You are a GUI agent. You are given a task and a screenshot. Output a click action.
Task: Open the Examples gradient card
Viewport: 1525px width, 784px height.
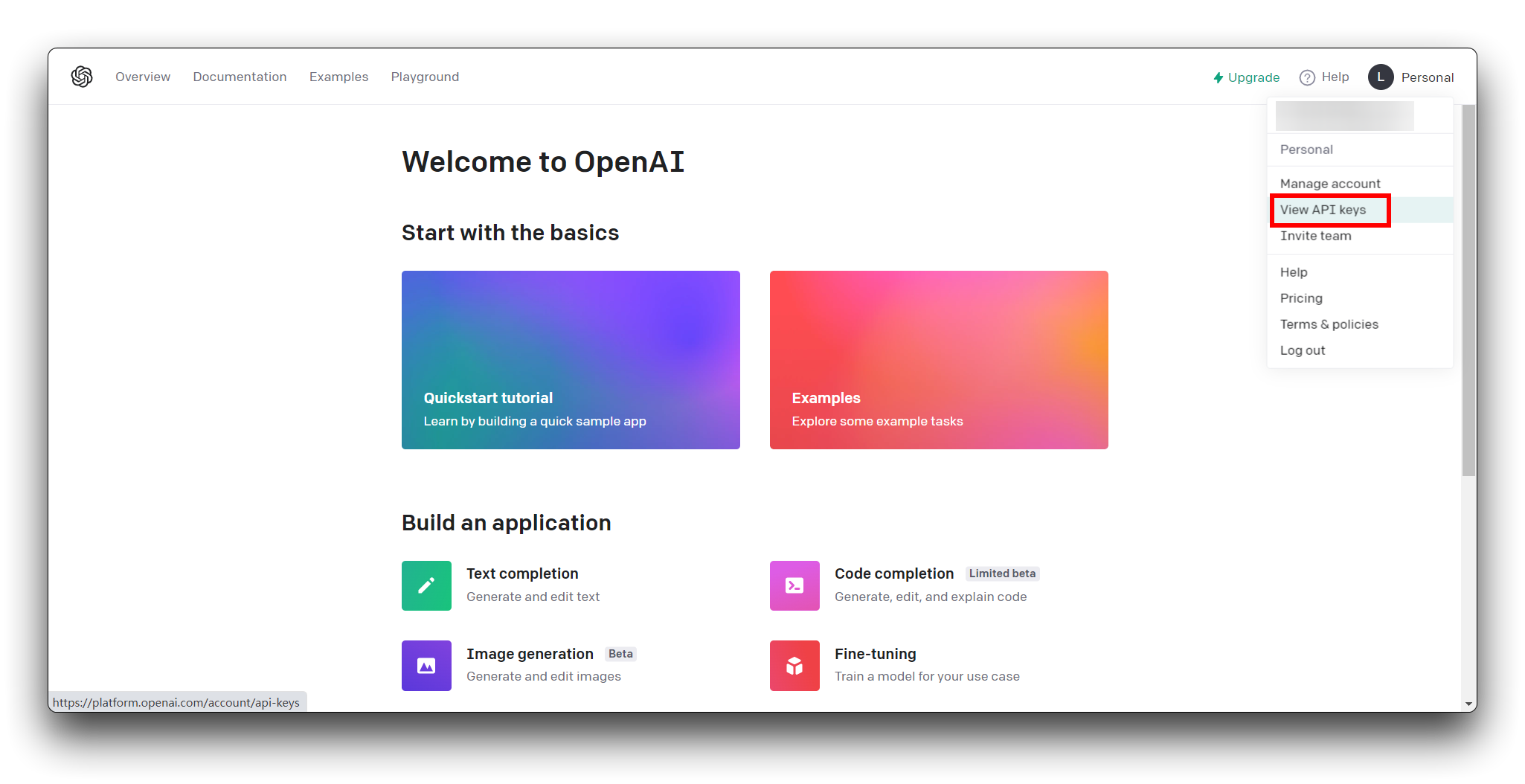(x=939, y=360)
